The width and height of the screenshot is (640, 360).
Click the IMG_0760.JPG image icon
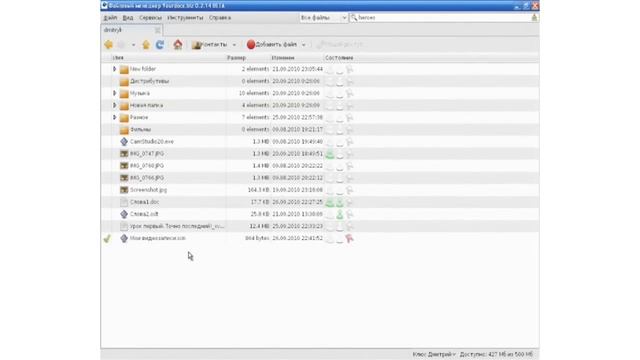124,166
